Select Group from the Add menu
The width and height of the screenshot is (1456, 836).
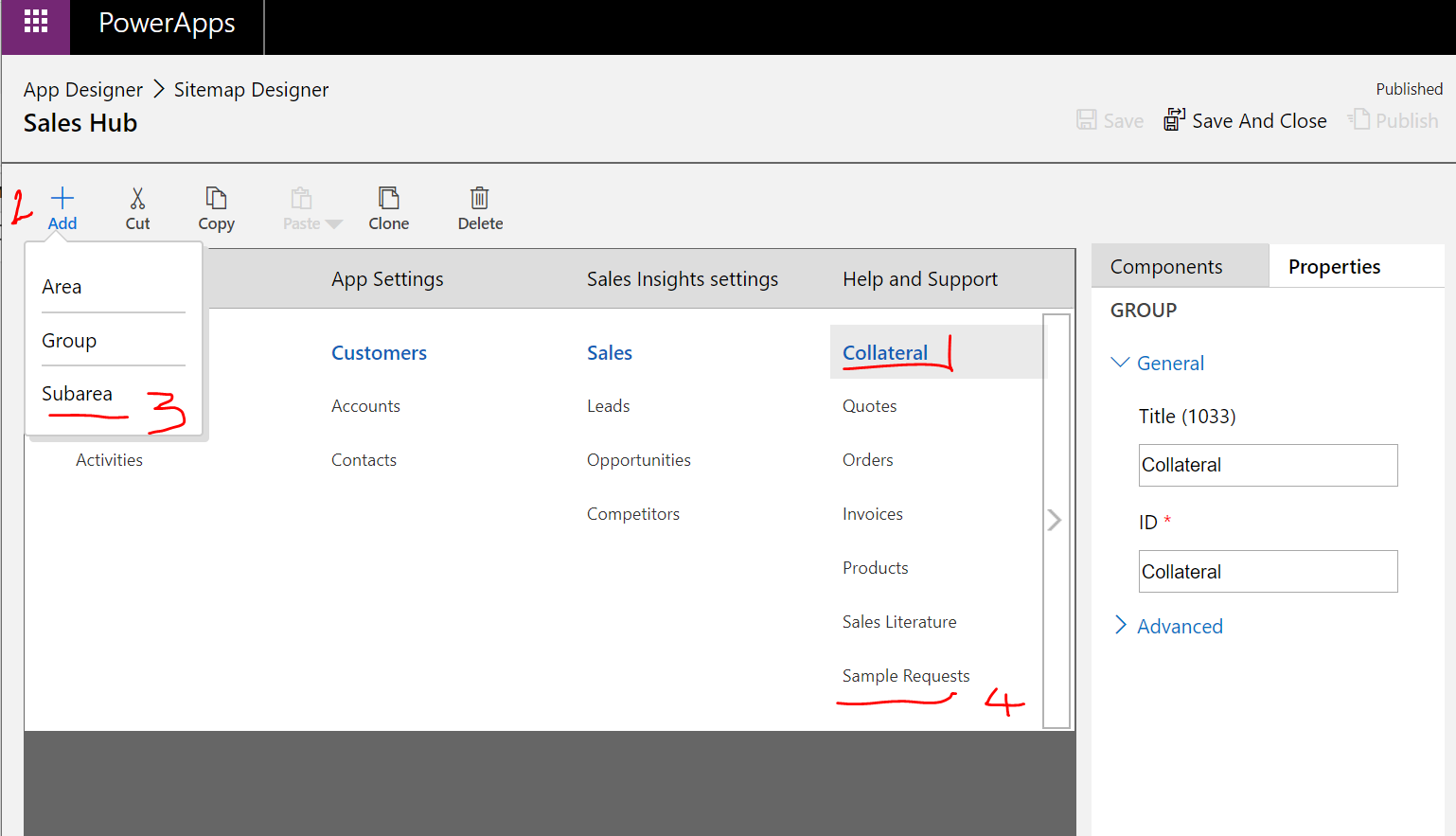point(68,340)
